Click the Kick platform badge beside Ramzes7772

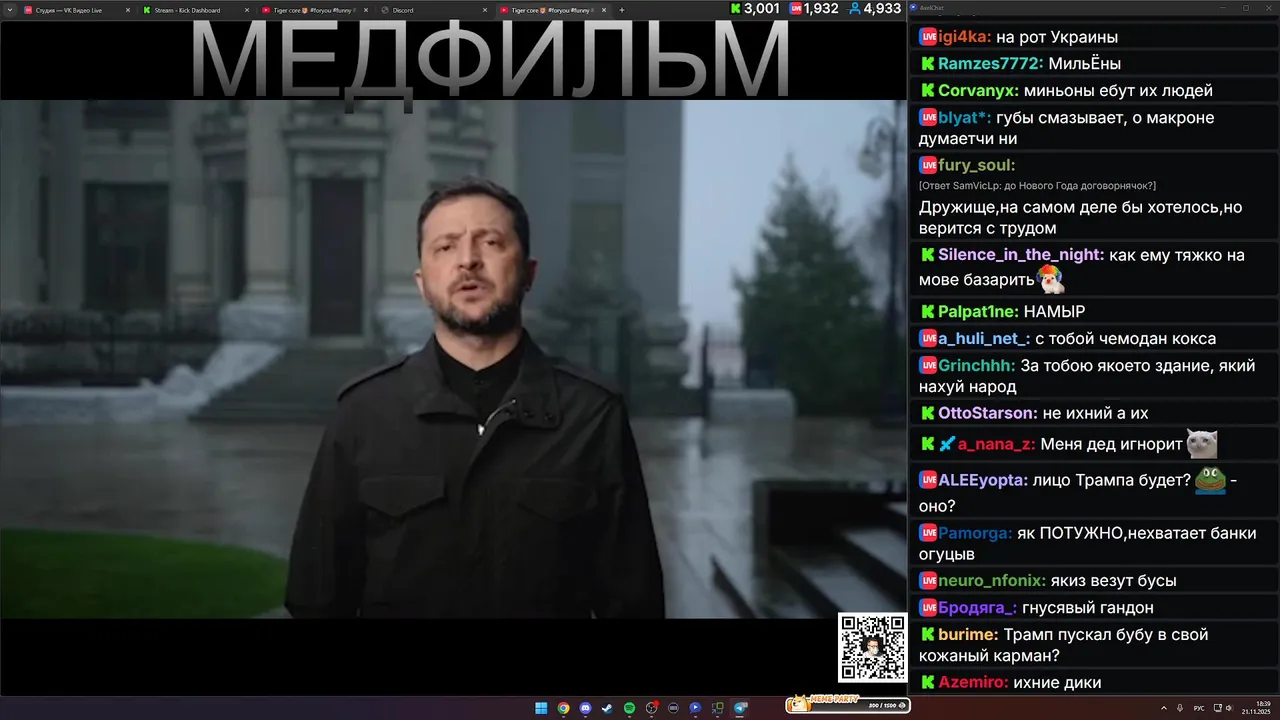[x=927, y=64]
